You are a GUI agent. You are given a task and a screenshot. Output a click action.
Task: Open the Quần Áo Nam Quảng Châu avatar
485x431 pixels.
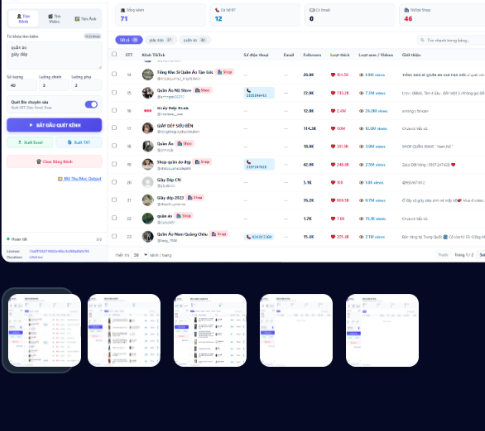[x=148, y=236]
